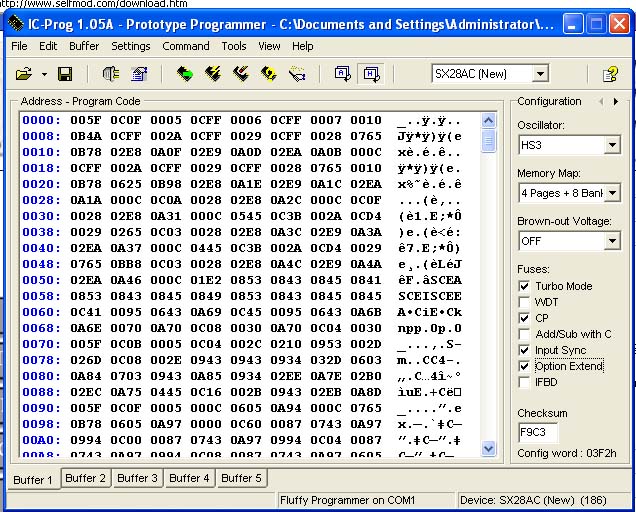Expand the Oscillator HS3 dropdown
This screenshot has width=636, height=512.
tap(612, 145)
